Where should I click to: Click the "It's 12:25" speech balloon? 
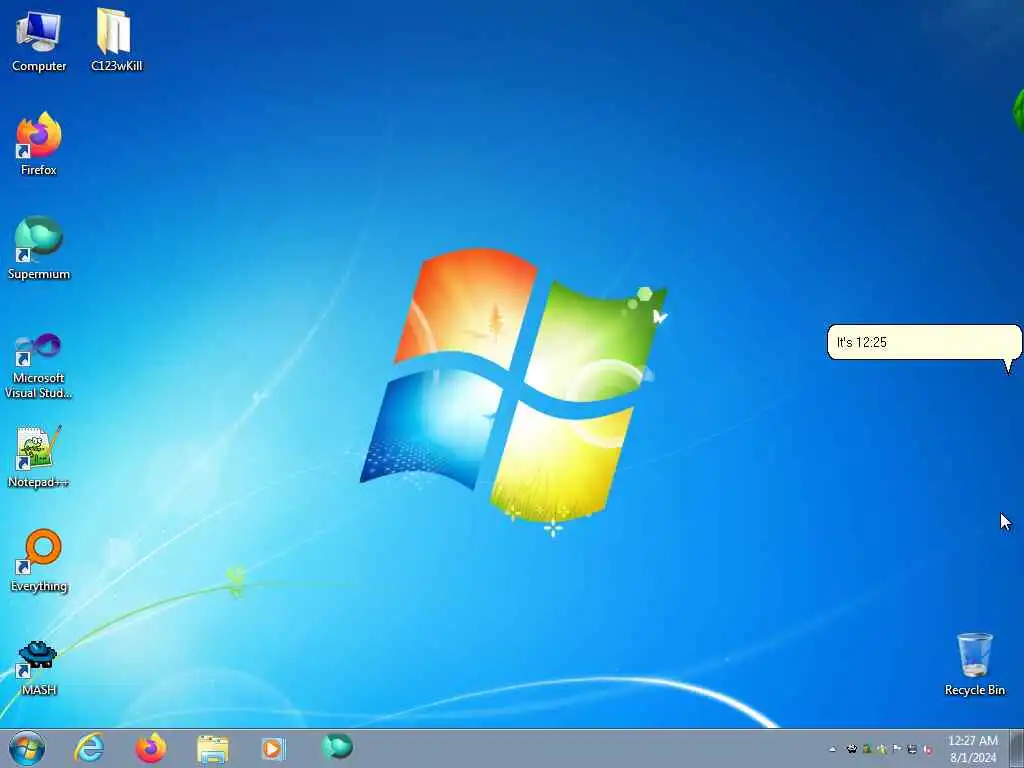point(924,342)
